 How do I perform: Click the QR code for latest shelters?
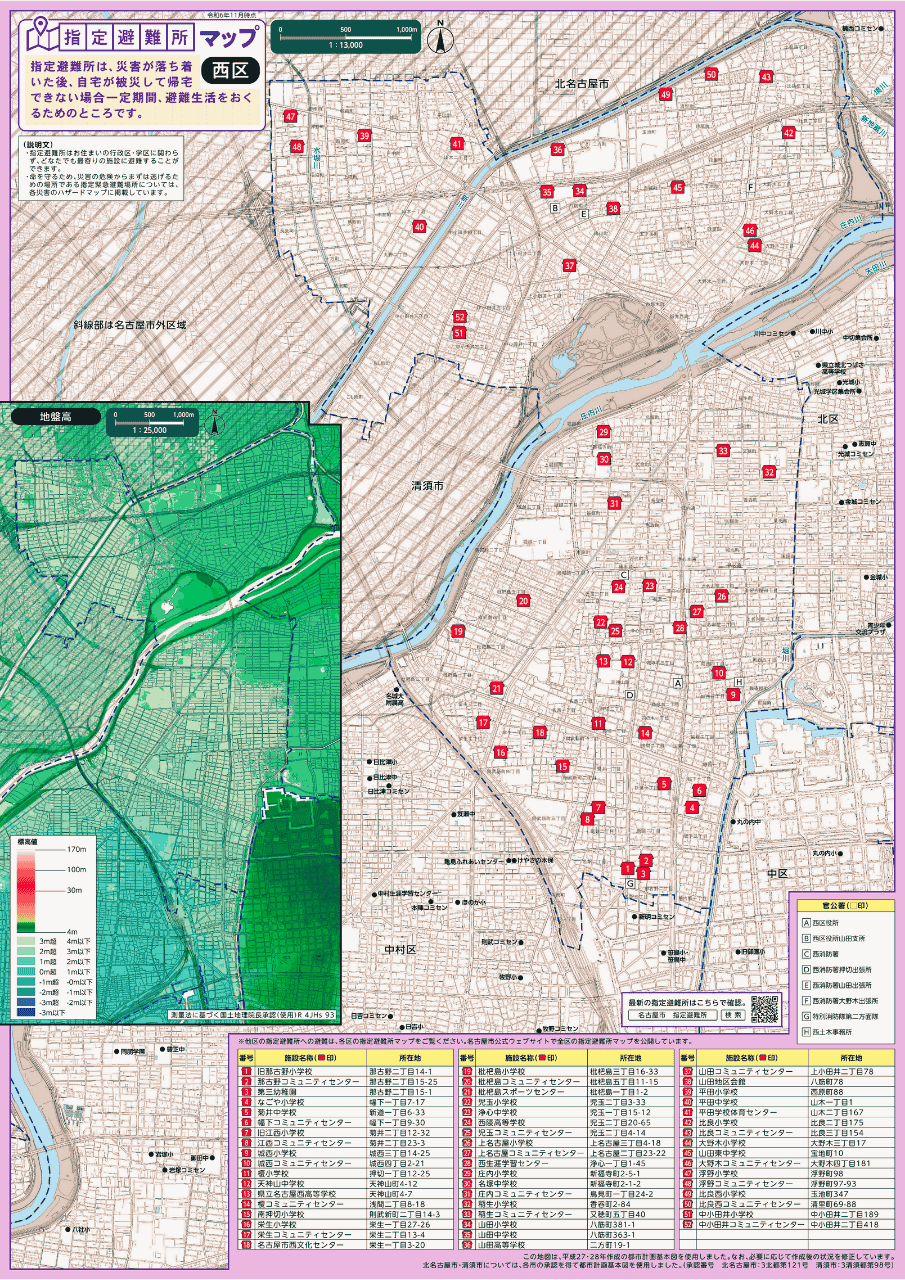[x=764, y=1010]
